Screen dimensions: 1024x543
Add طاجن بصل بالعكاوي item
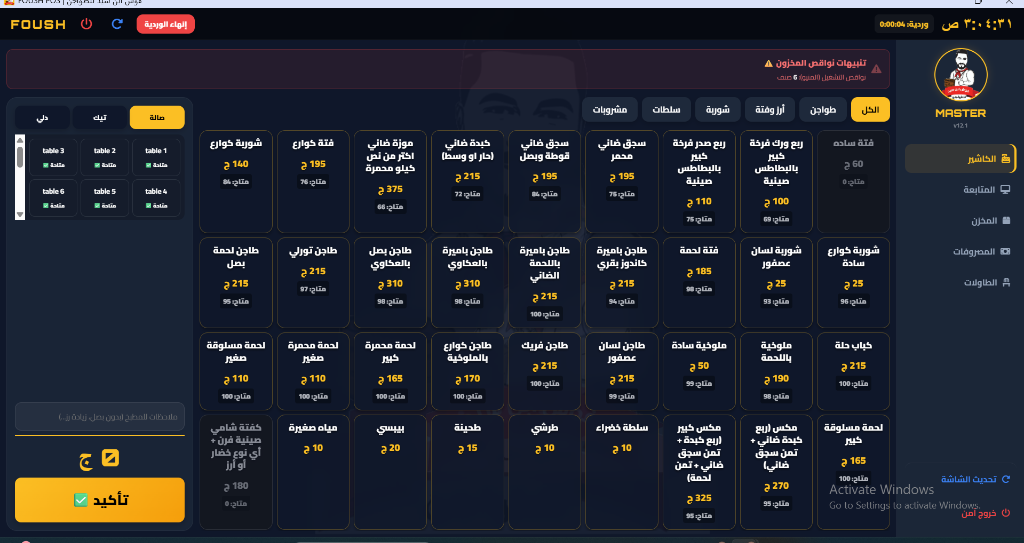click(390, 283)
